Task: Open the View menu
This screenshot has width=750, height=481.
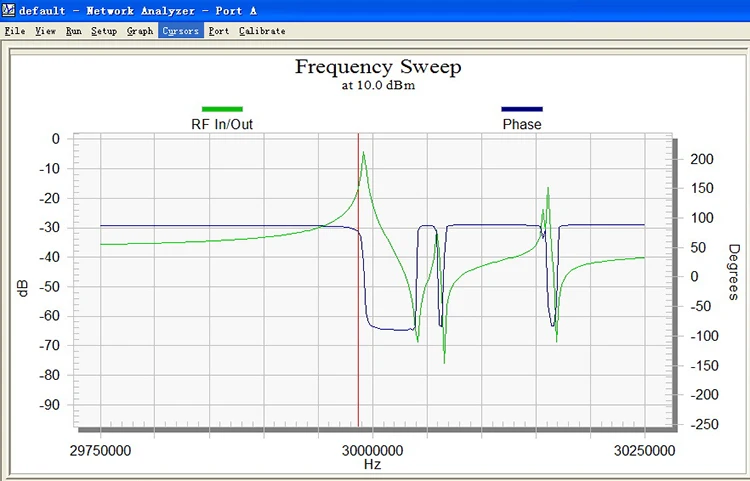Action: [45, 31]
